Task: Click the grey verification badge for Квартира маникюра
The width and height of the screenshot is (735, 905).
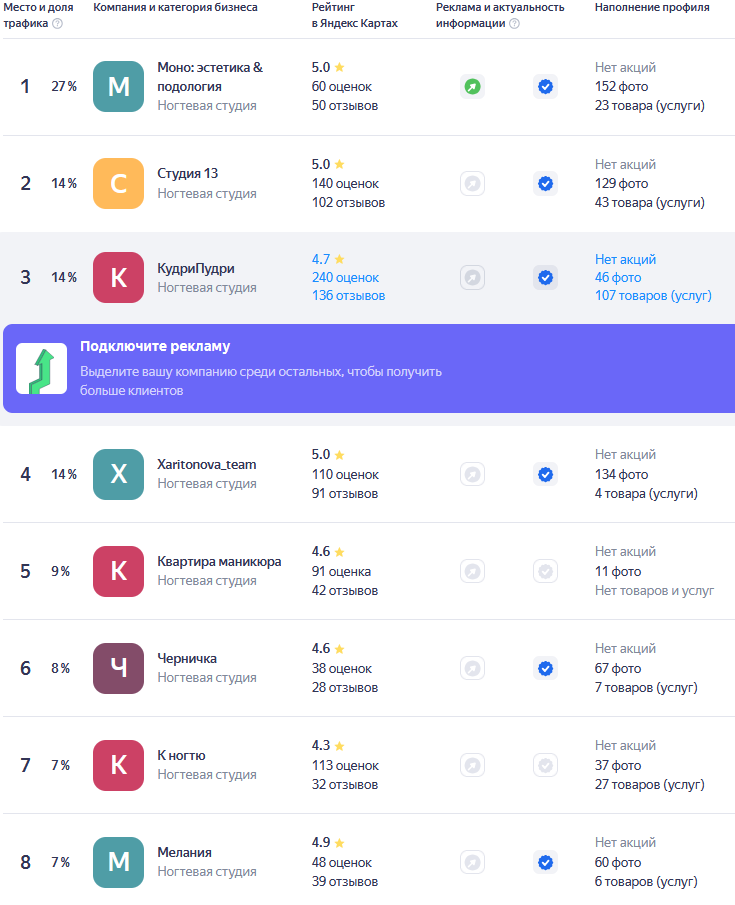Action: click(545, 571)
